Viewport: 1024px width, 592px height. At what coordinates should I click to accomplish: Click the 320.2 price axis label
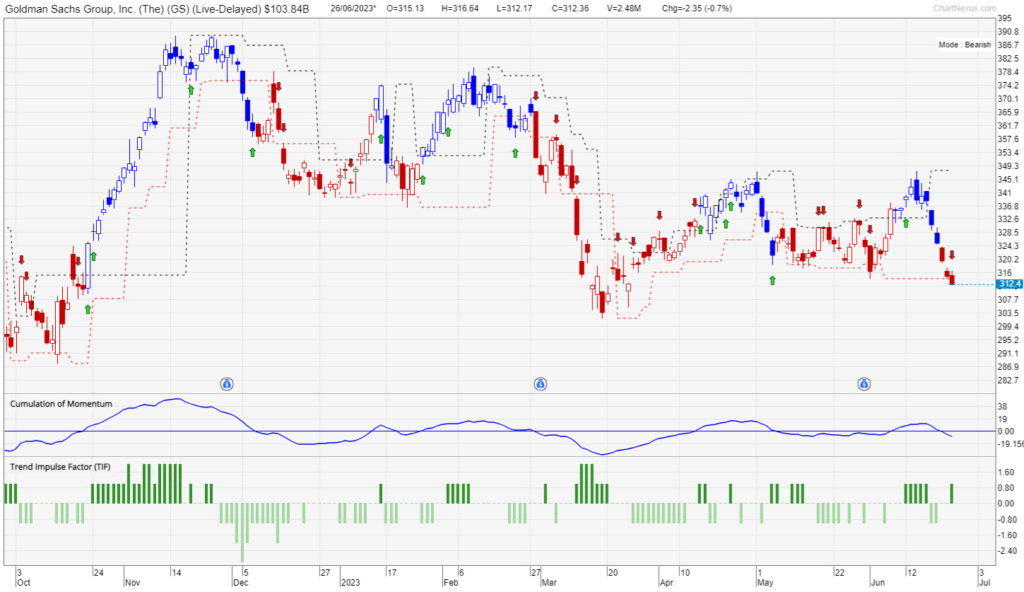(x=1008, y=259)
